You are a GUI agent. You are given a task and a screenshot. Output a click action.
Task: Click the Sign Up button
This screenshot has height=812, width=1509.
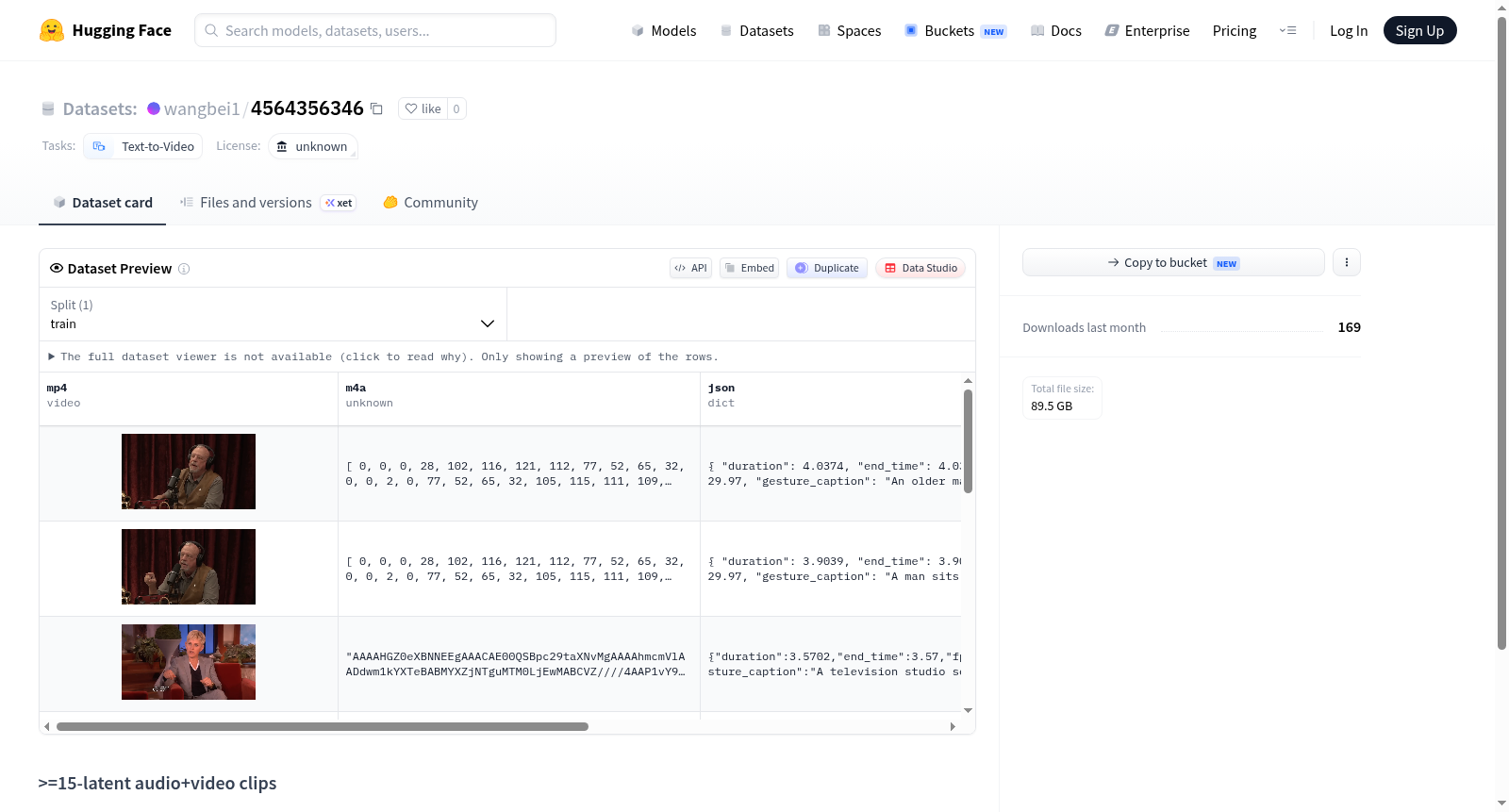(1419, 30)
